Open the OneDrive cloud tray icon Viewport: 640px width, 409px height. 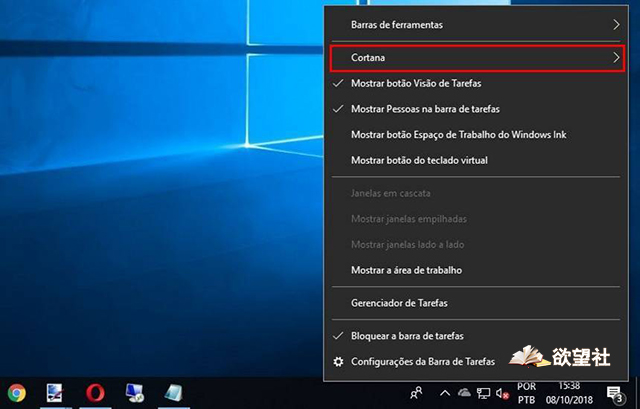tap(464, 393)
